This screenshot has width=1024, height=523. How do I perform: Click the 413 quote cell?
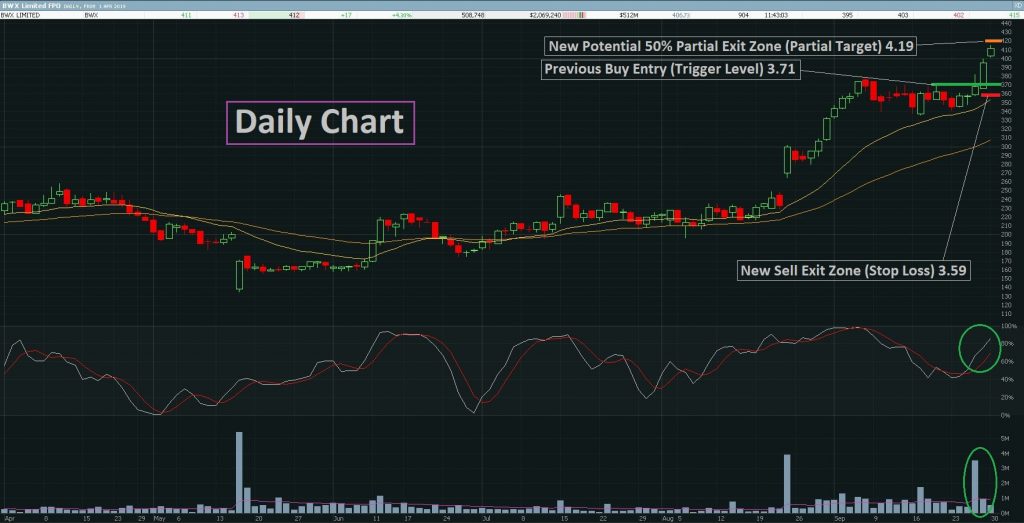point(238,14)
